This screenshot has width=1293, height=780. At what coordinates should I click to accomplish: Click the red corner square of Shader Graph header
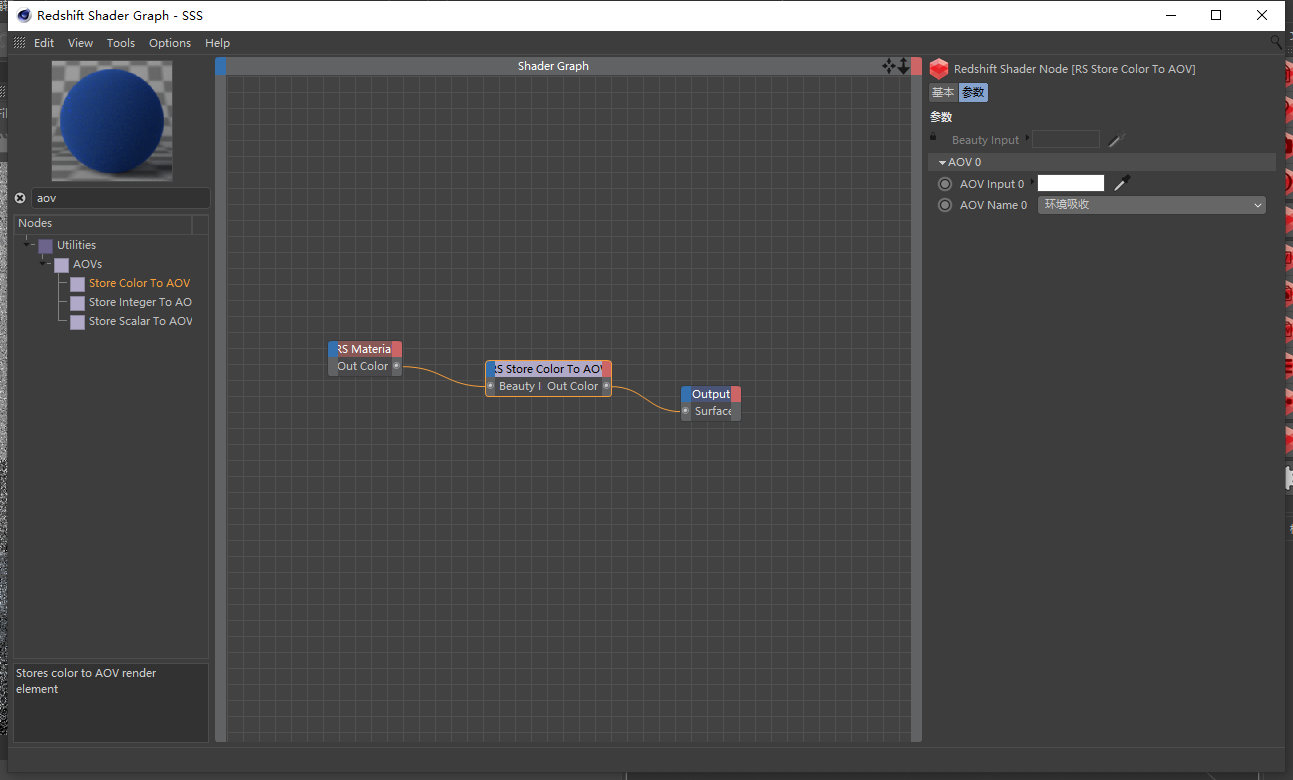[916, 66]
